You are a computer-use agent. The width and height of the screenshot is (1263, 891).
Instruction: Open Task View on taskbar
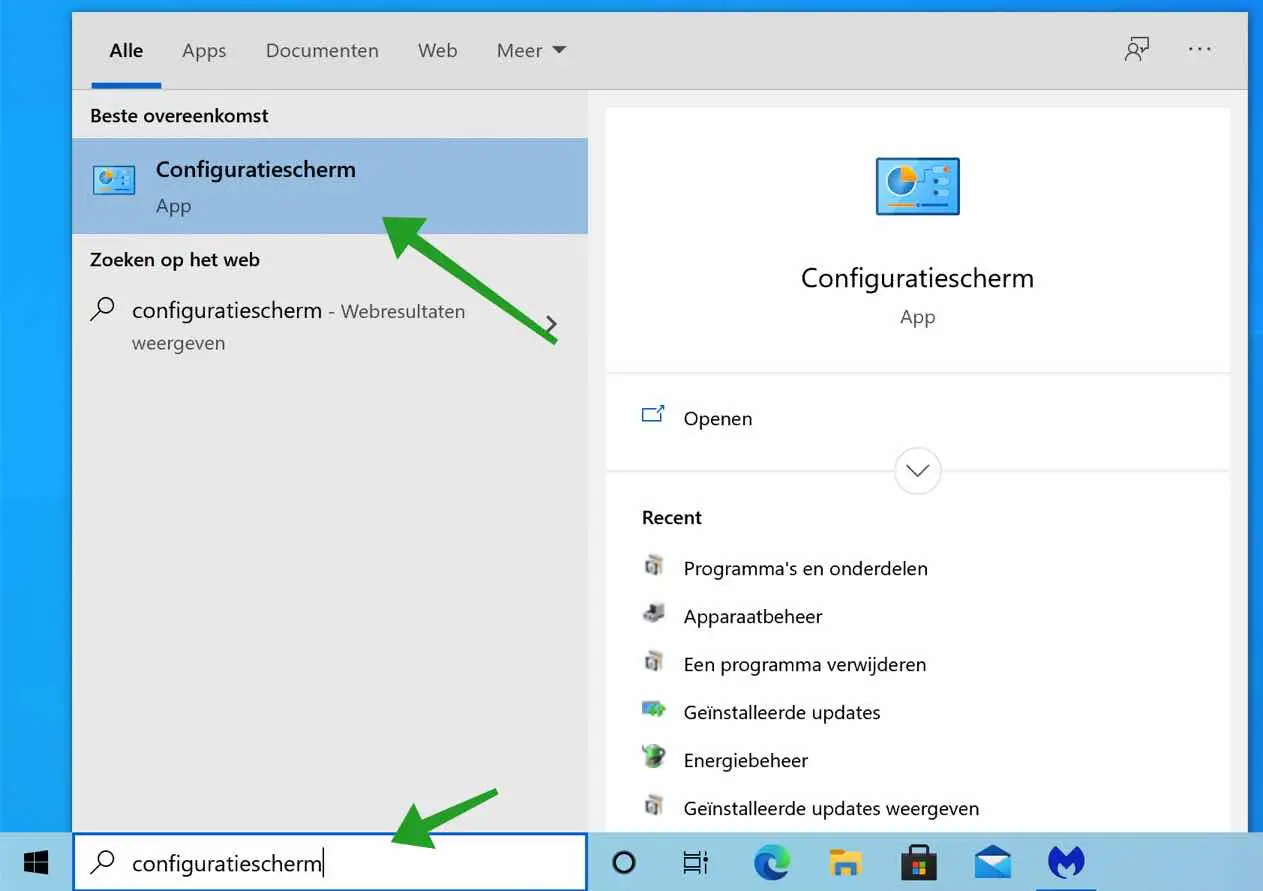click(x=695, y=862)
